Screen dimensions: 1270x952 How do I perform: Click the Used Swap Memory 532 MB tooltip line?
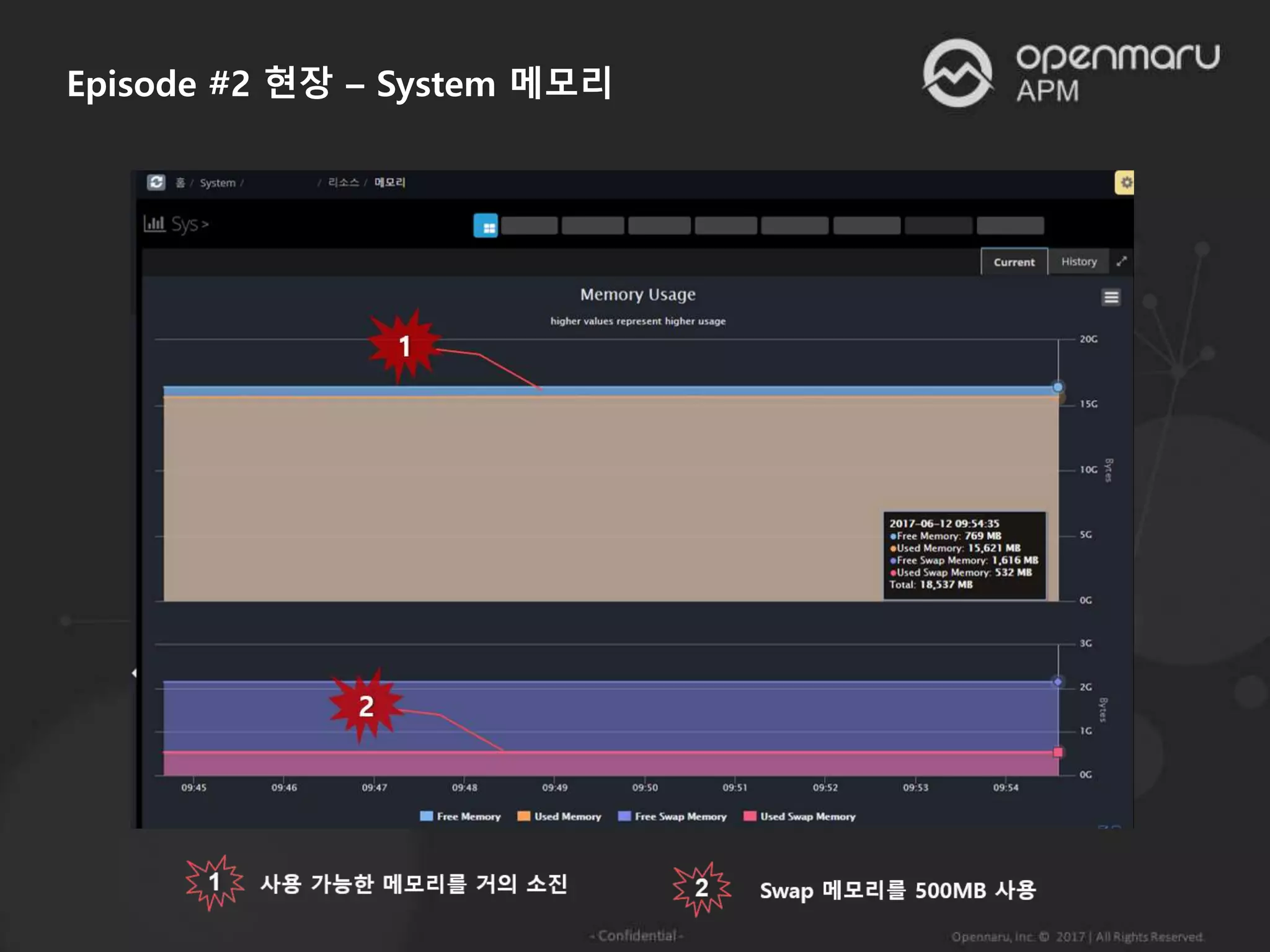(x=961, y=572)
